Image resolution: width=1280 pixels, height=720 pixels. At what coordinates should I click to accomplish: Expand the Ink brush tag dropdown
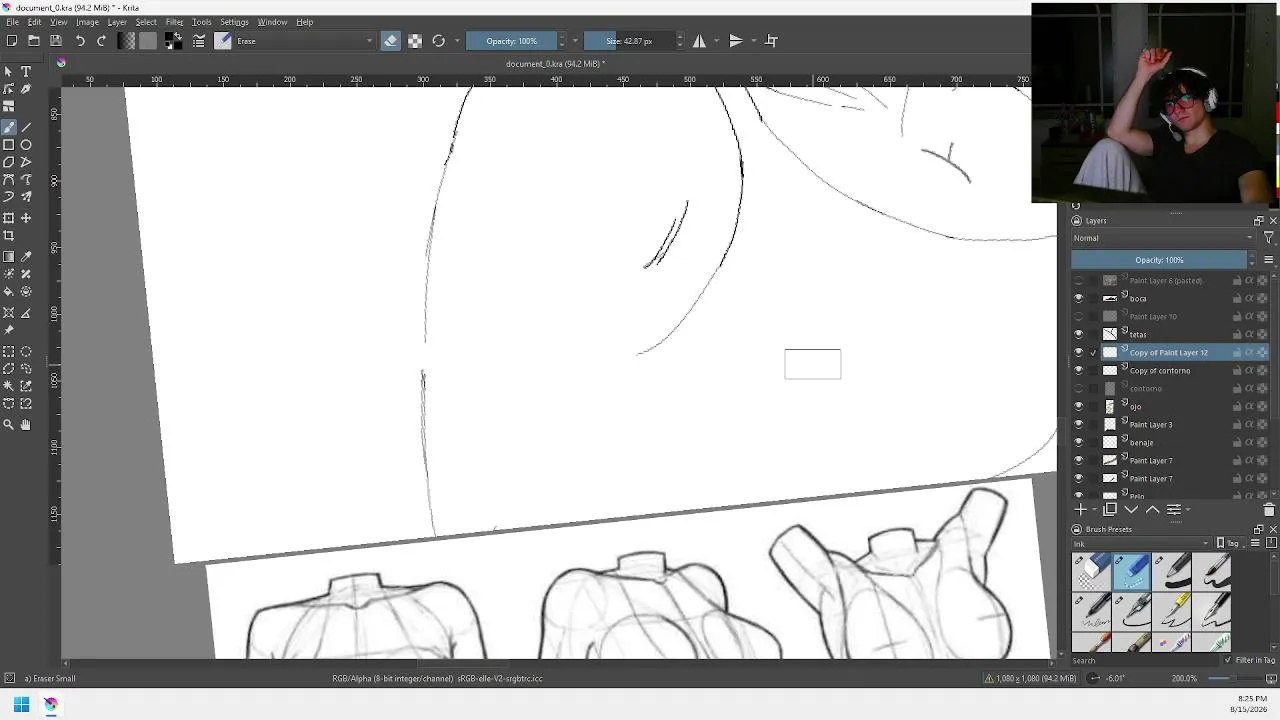1141,543
